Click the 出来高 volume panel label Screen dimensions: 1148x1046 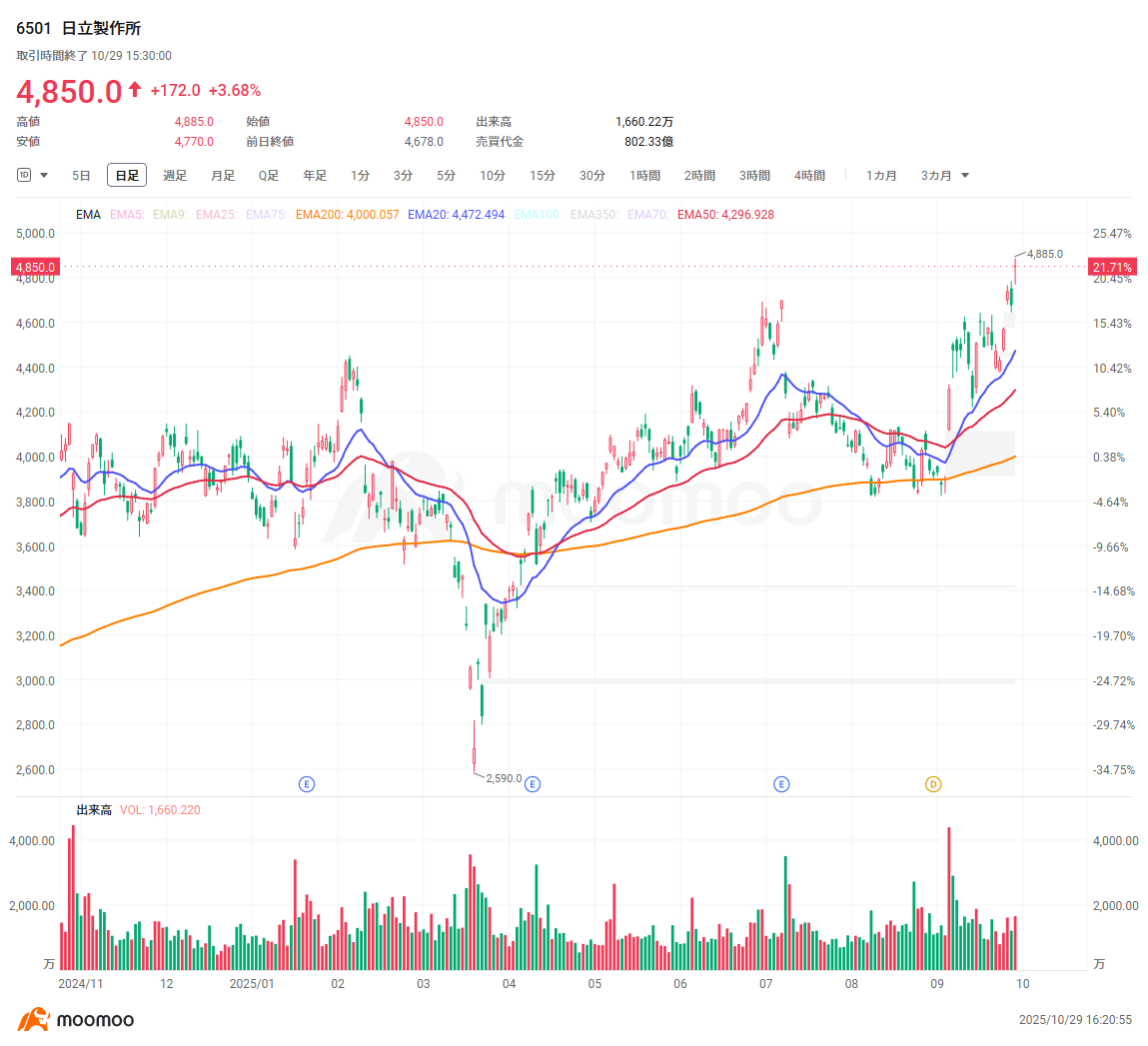tap(94, 810)
